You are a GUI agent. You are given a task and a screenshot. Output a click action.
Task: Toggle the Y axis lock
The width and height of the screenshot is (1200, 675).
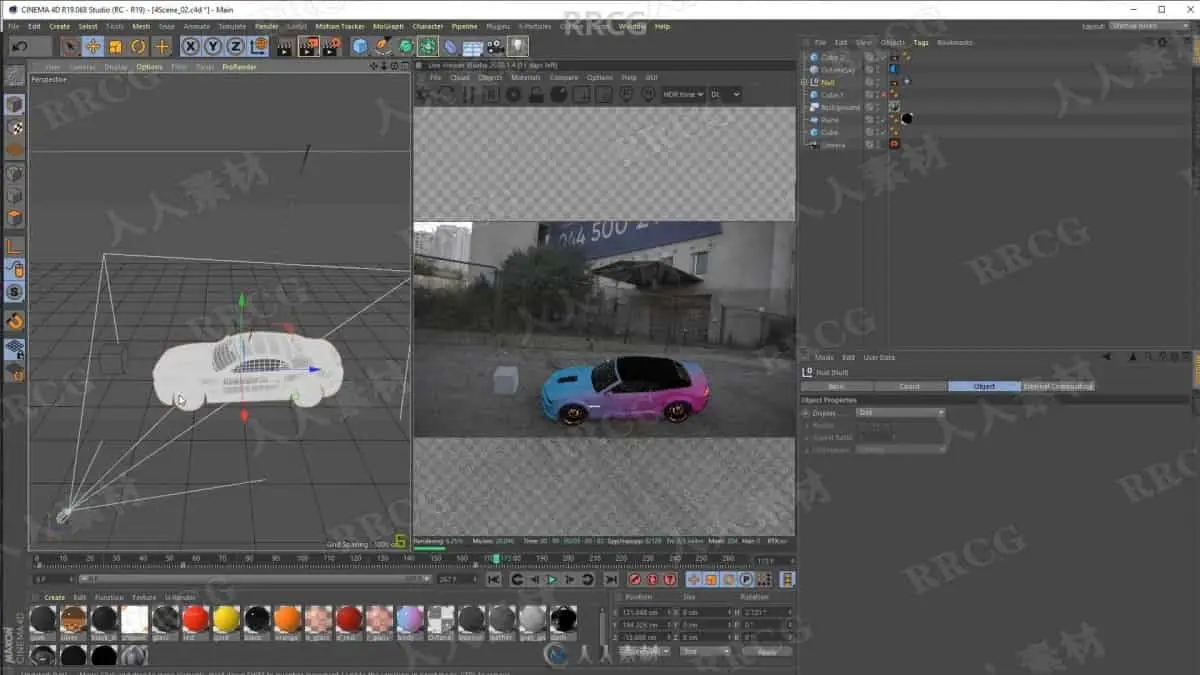click(213, 46)
